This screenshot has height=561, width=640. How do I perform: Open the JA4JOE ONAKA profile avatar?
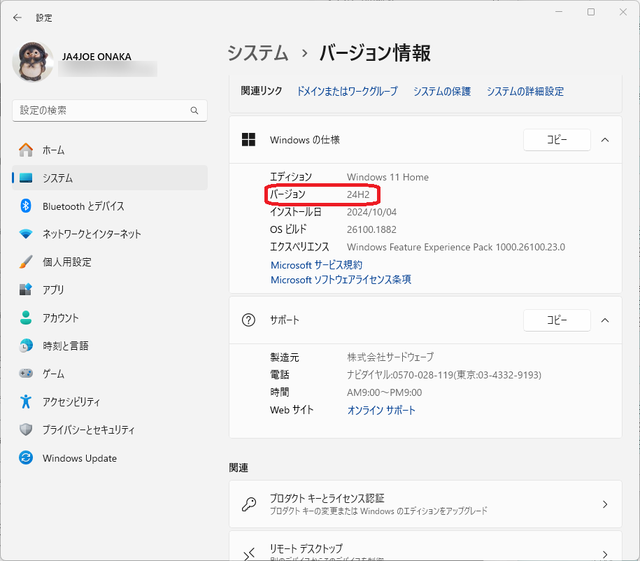coord(33,61)
